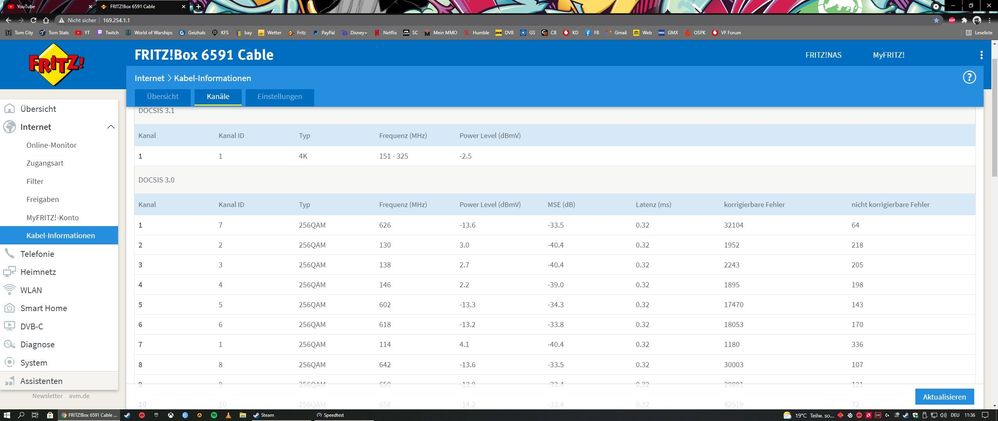The image size is (998, 421).
Task: Click the browser back arrow
Action: click(8, 20)
